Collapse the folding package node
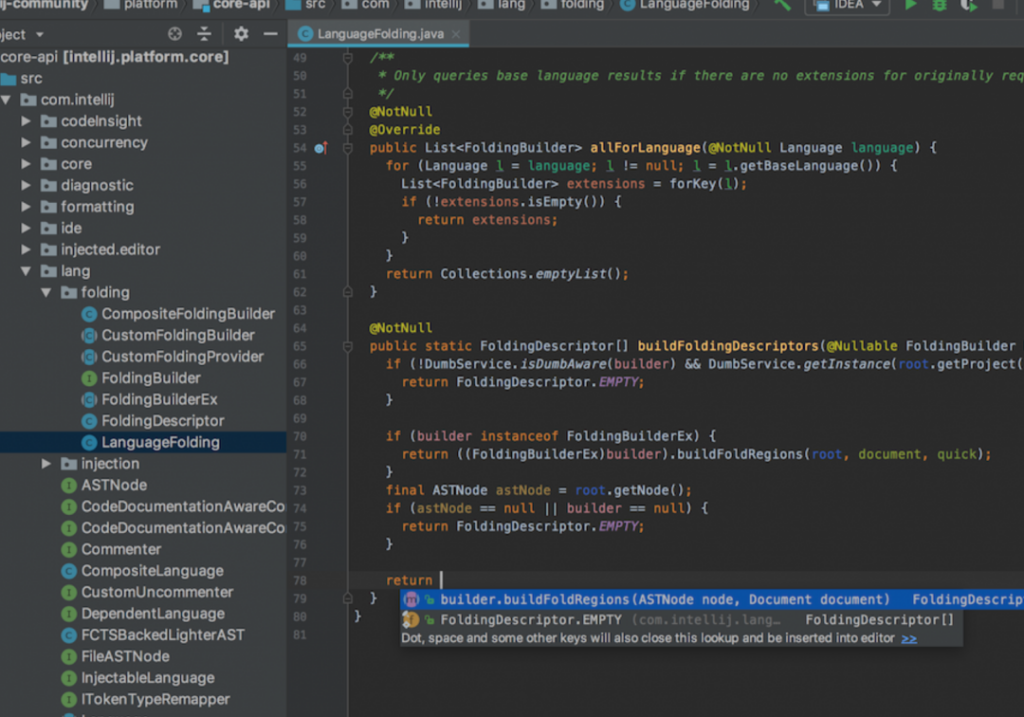 45,292
